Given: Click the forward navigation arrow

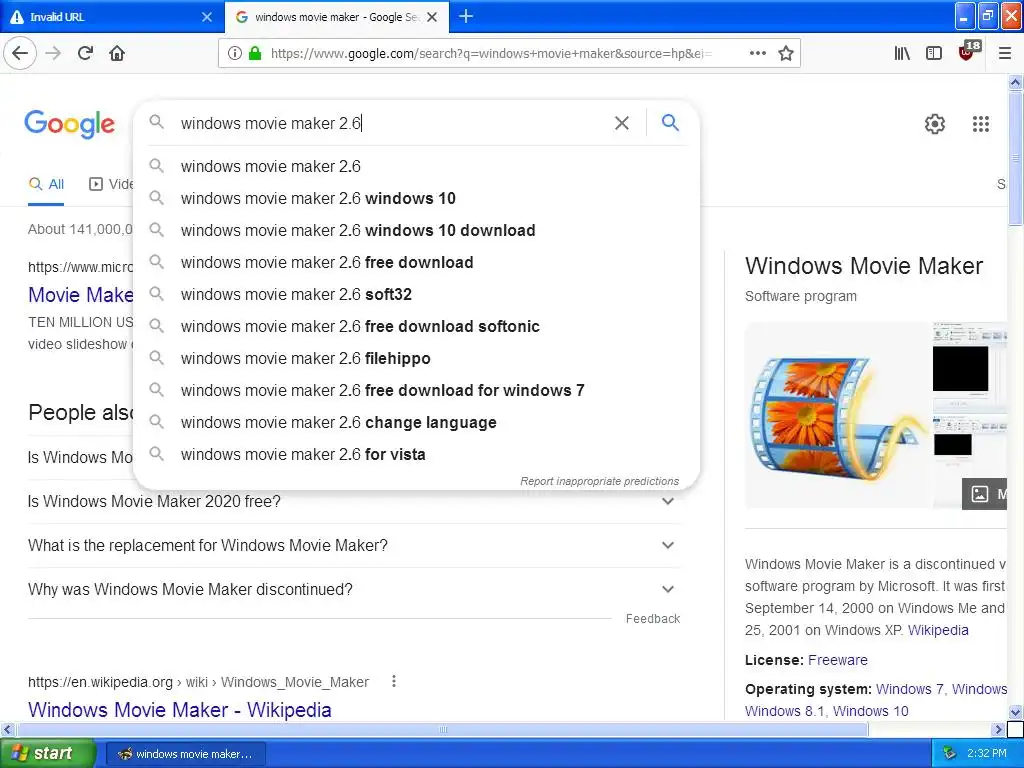Looking at the screenshot, I should [x=53, y=53].
